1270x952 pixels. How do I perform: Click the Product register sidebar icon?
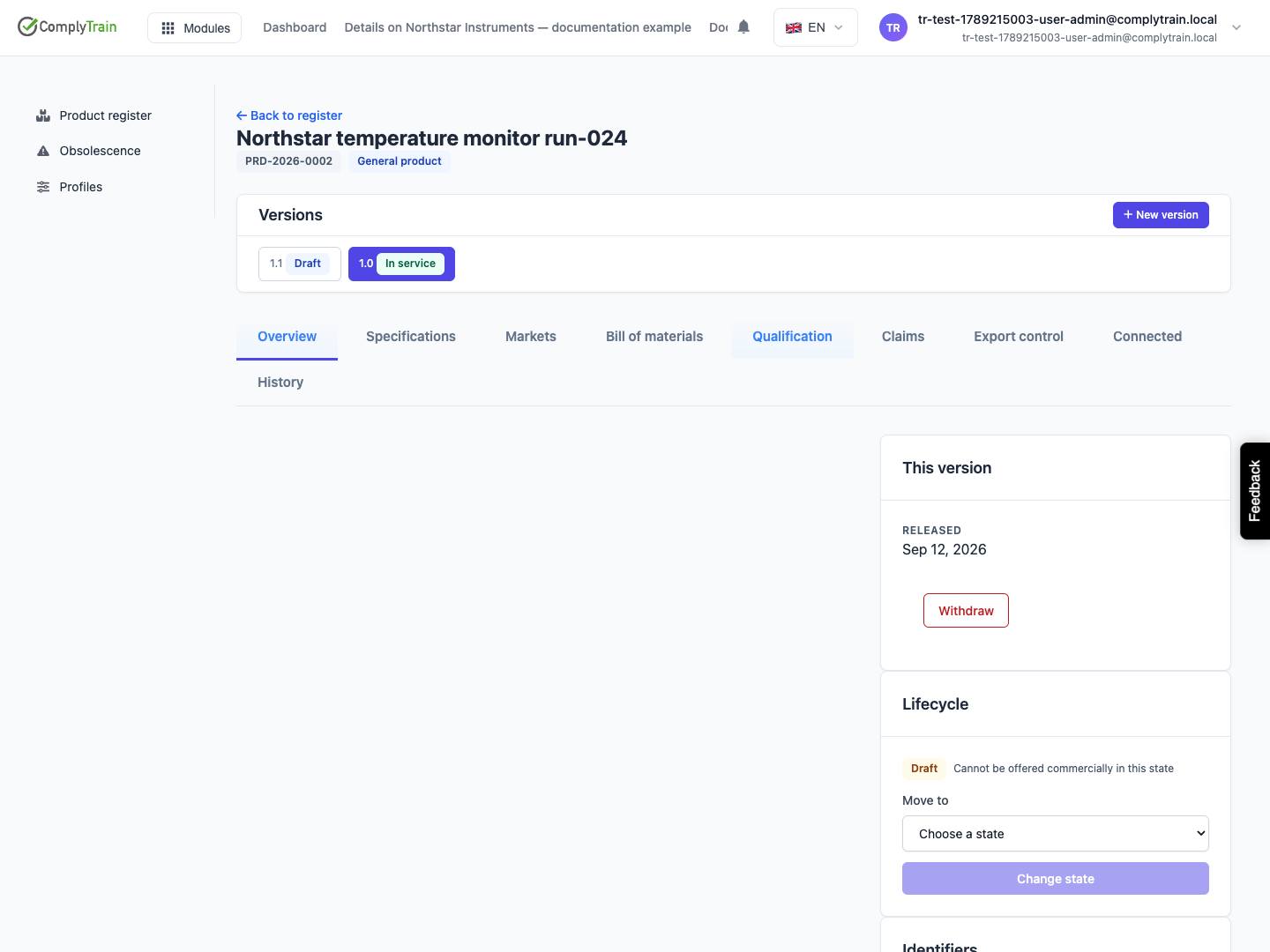tap(43, 115)
